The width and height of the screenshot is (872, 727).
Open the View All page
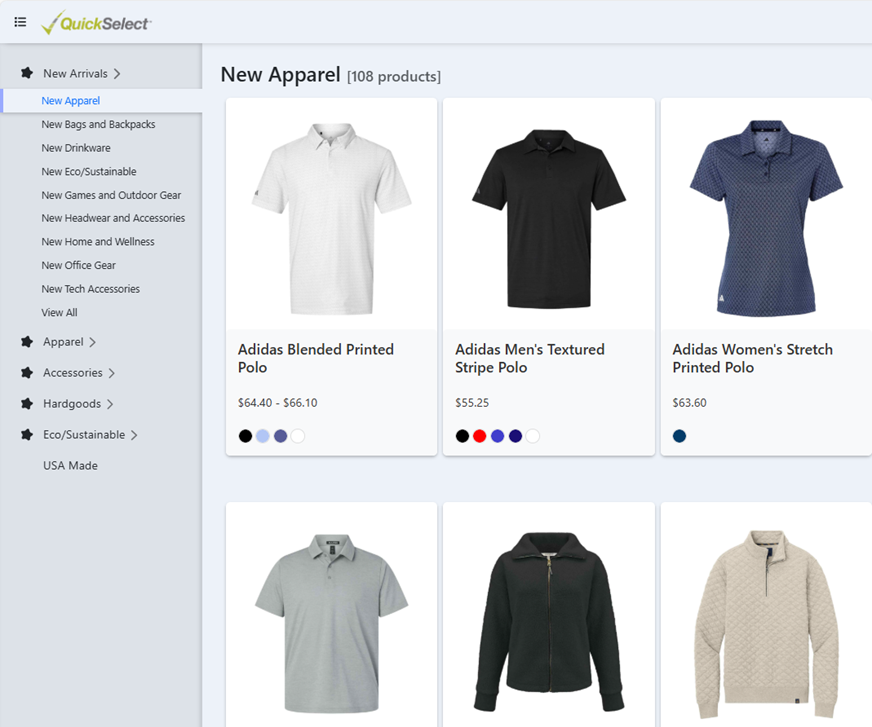click(x=59, y=311)
